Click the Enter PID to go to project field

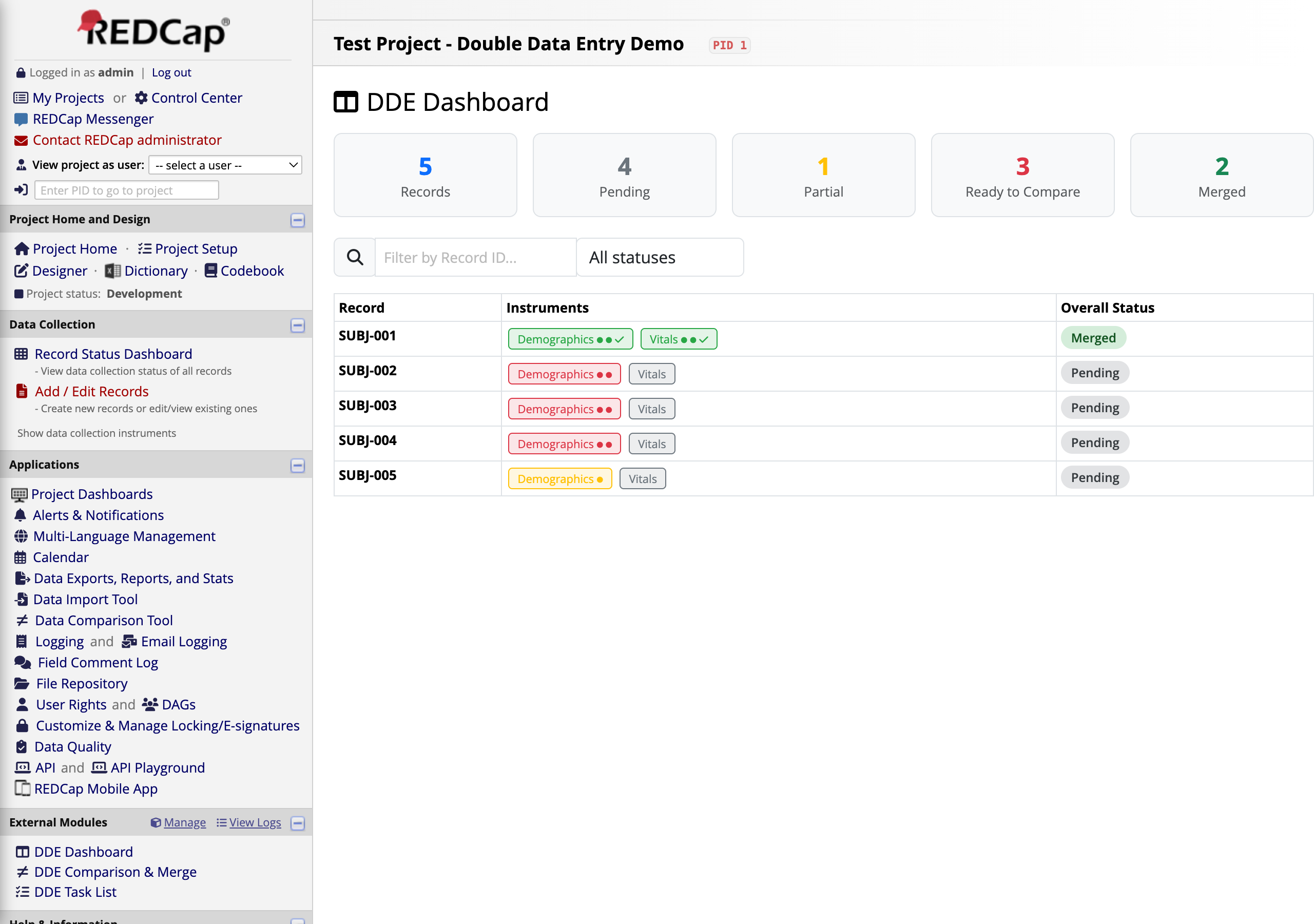(x=126, y=190)
